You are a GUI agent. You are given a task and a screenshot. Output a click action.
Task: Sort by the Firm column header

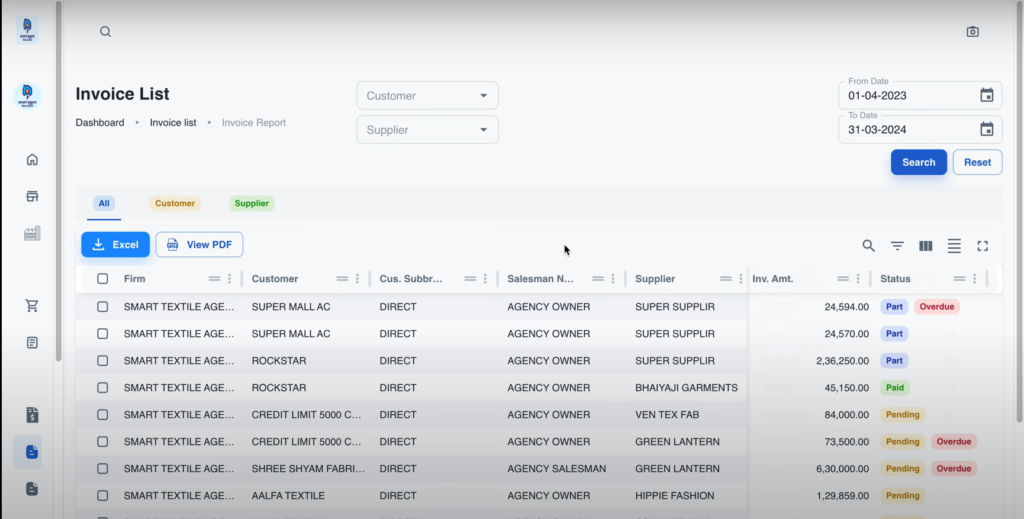(x=135, y=279)
